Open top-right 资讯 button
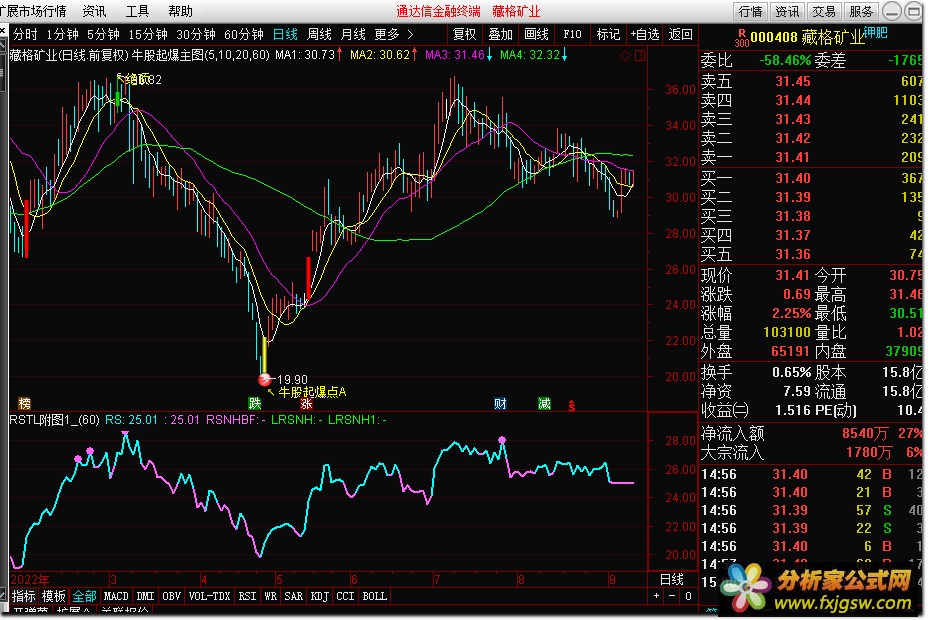This screenshot has width=928, height=620. click(788, 11)
